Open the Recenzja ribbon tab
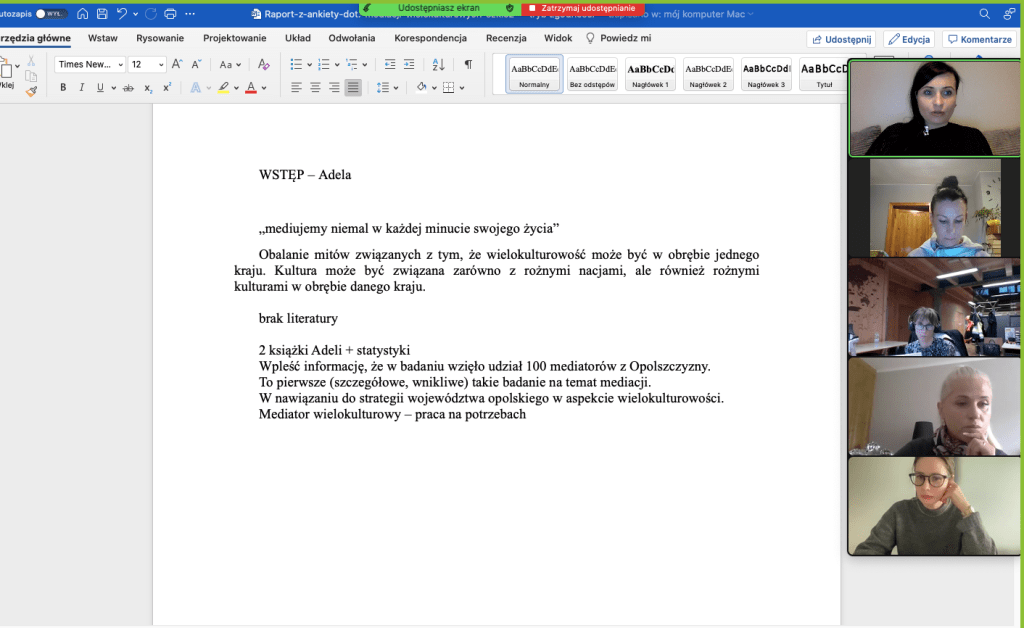 (506, 38)
